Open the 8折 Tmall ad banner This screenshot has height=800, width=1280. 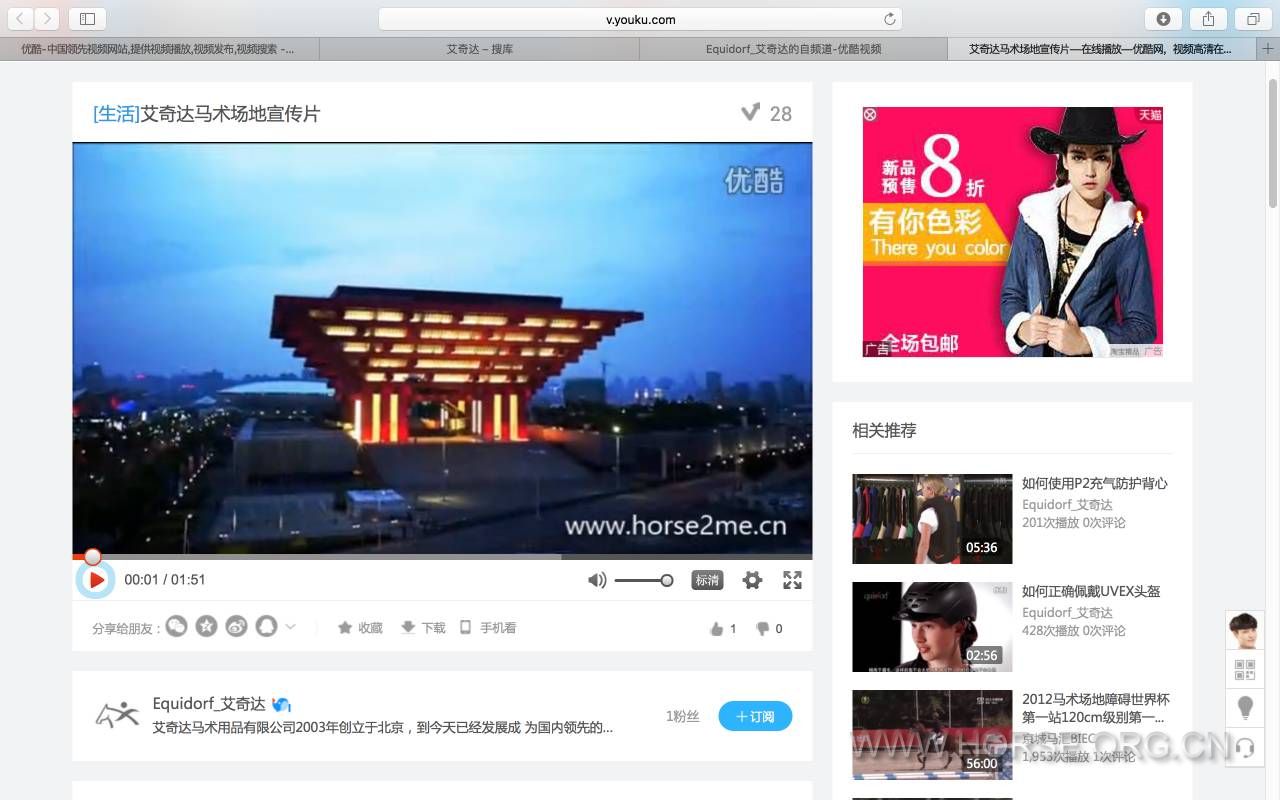(x=1012, y=232)
